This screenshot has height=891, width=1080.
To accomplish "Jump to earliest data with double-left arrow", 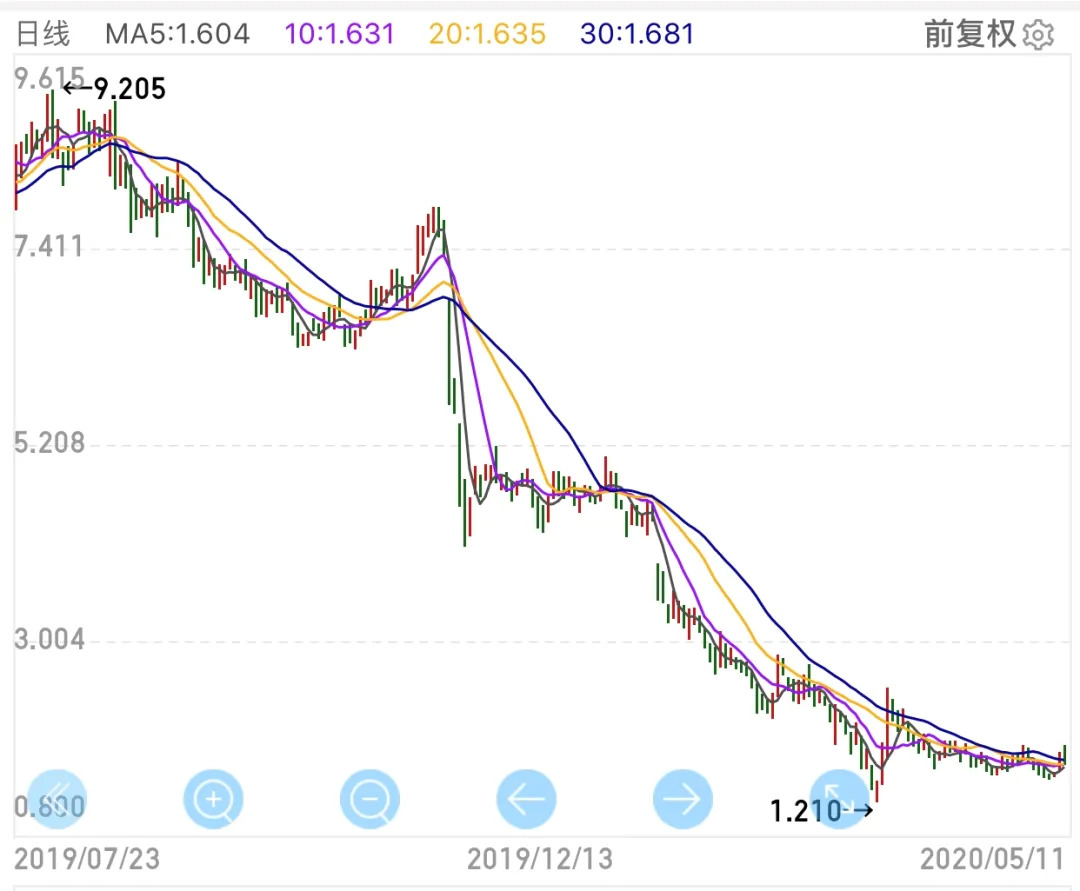I will pyautogui.click(x=57, y=799).
